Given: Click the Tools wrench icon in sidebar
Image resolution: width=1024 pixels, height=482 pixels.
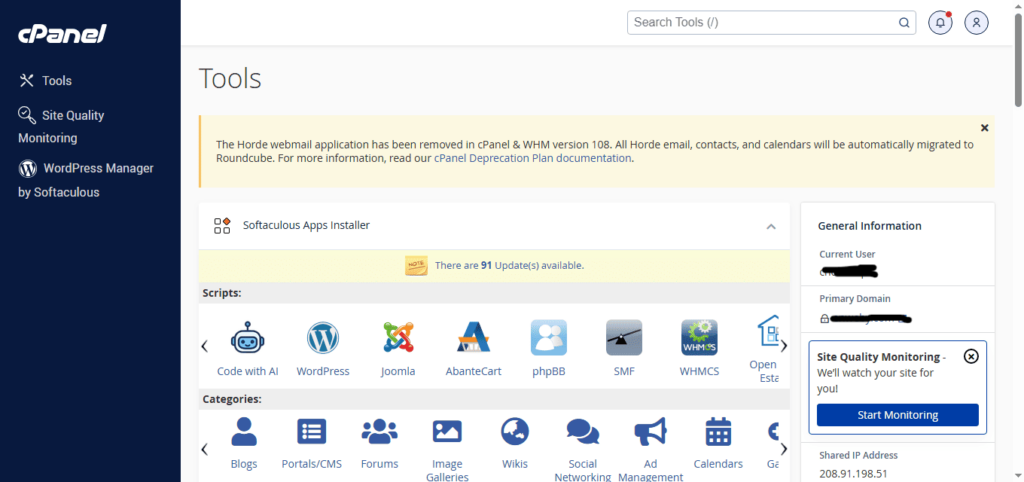Looking at the screenshot, I should 27,80.
